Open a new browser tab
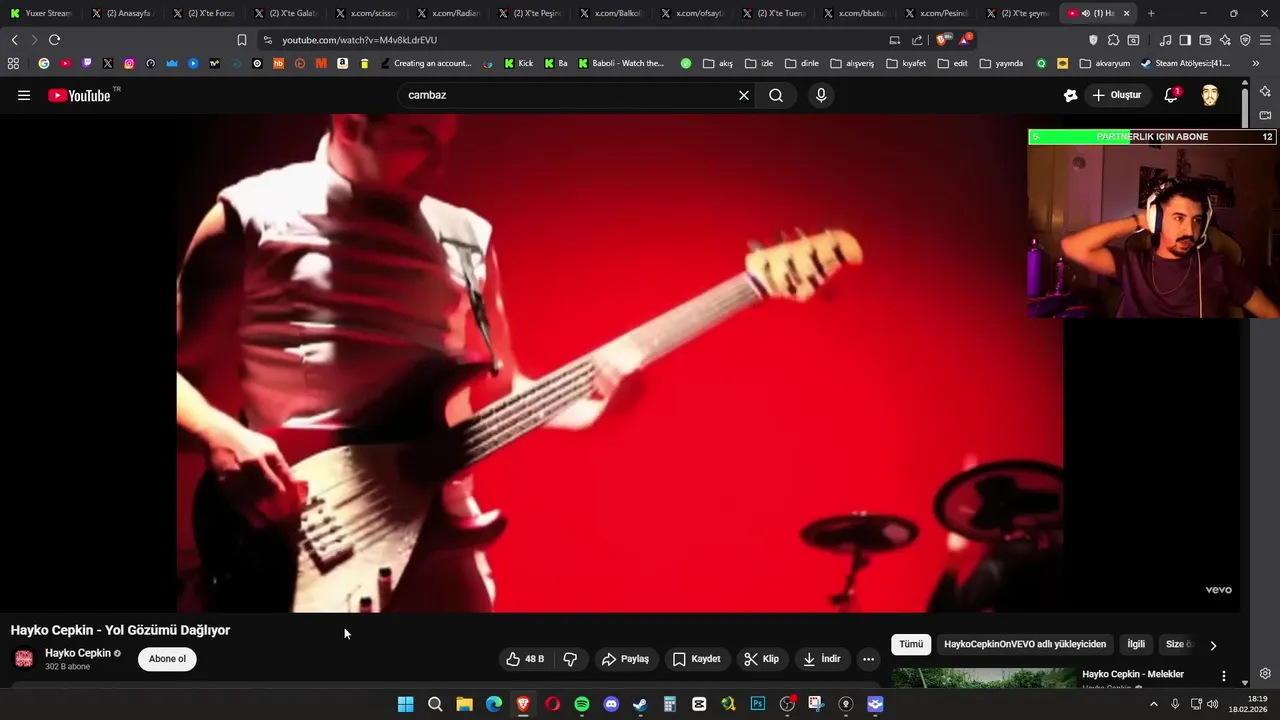This screenshot has height=720, width=1280. point(1151,13)
